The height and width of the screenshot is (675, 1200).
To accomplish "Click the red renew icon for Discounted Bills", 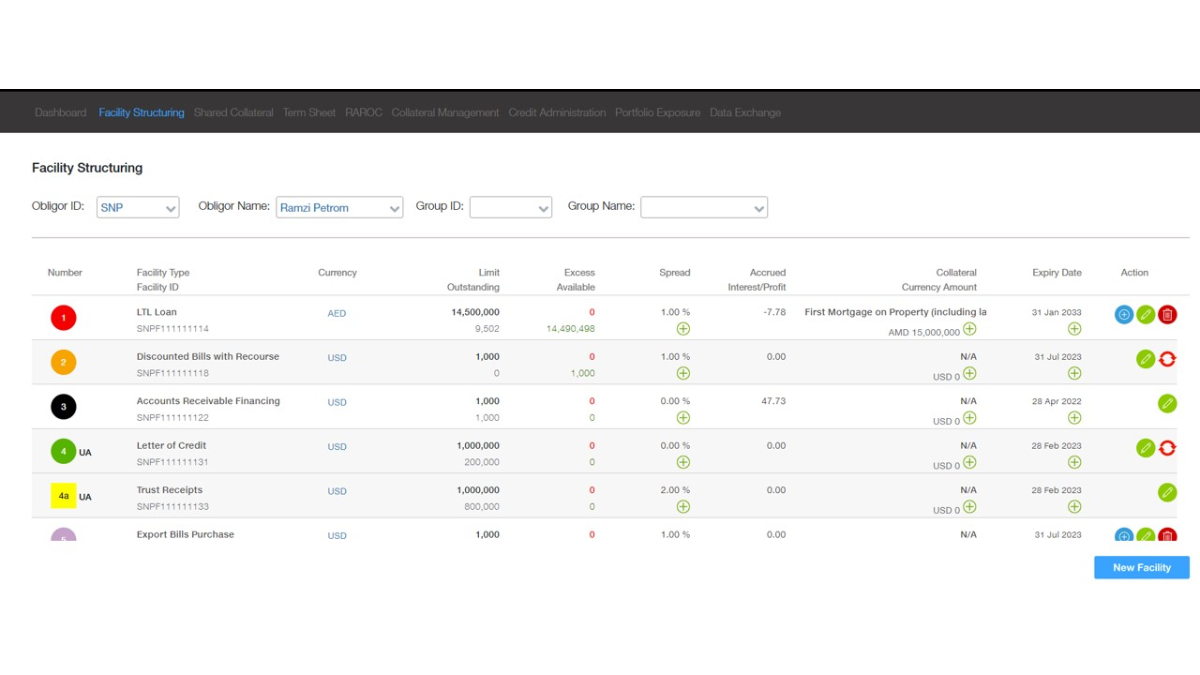I will pos(1167,359).
